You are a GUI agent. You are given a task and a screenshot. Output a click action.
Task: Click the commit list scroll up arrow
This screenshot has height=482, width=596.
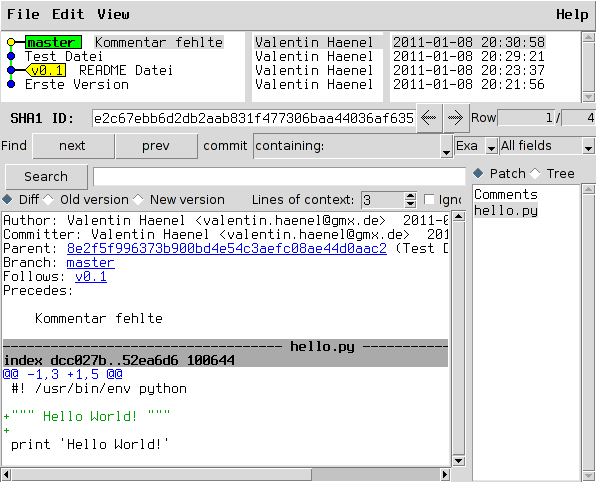click(588, 37)
